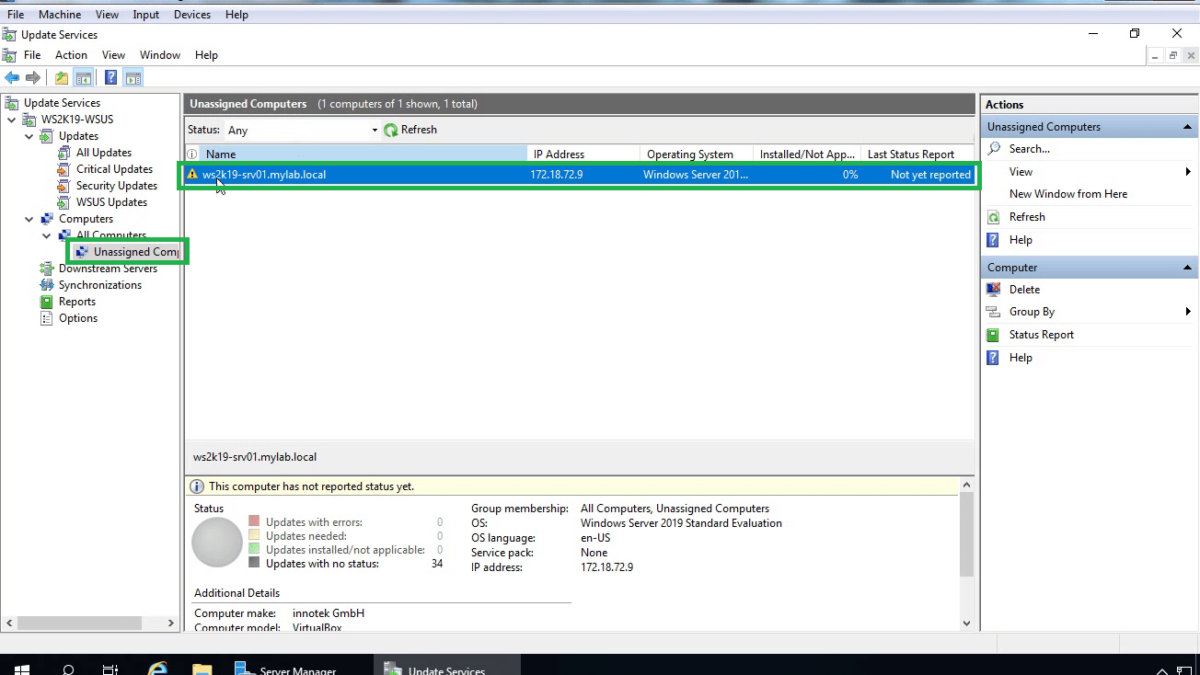Screen dimensions: 1200x675
Task: Click the details pane vertical scrollbar
Action: (966, 535)
